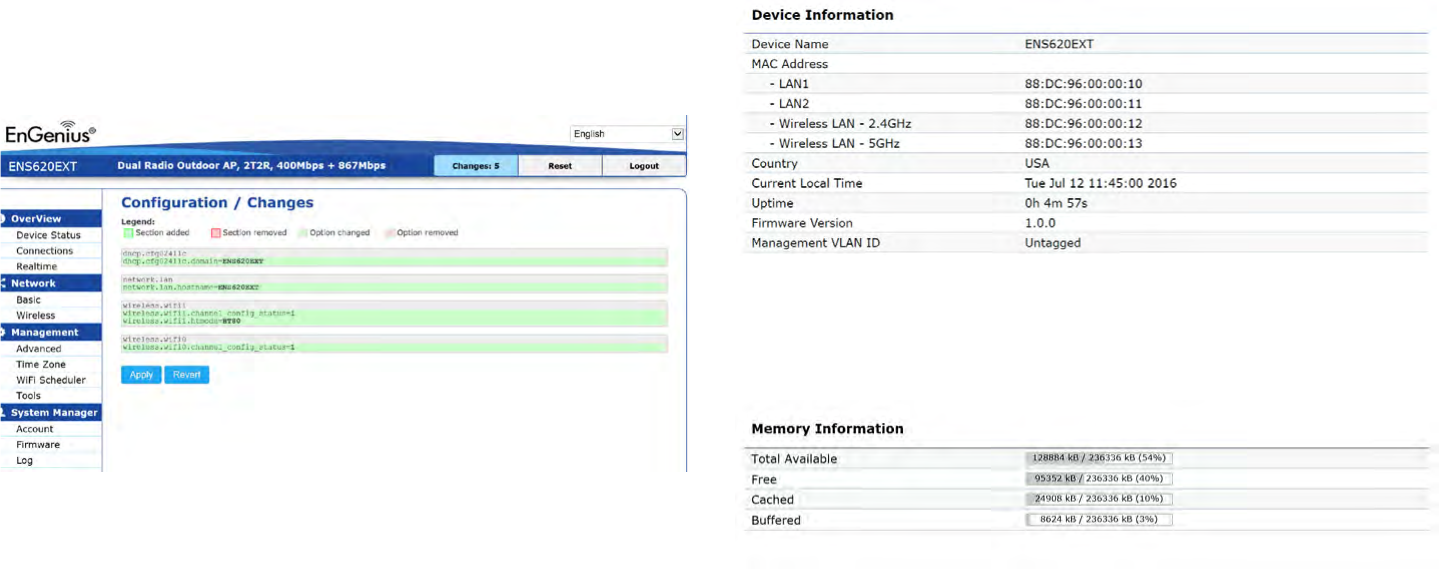Select the Network menu section header

tap(50, 283)
